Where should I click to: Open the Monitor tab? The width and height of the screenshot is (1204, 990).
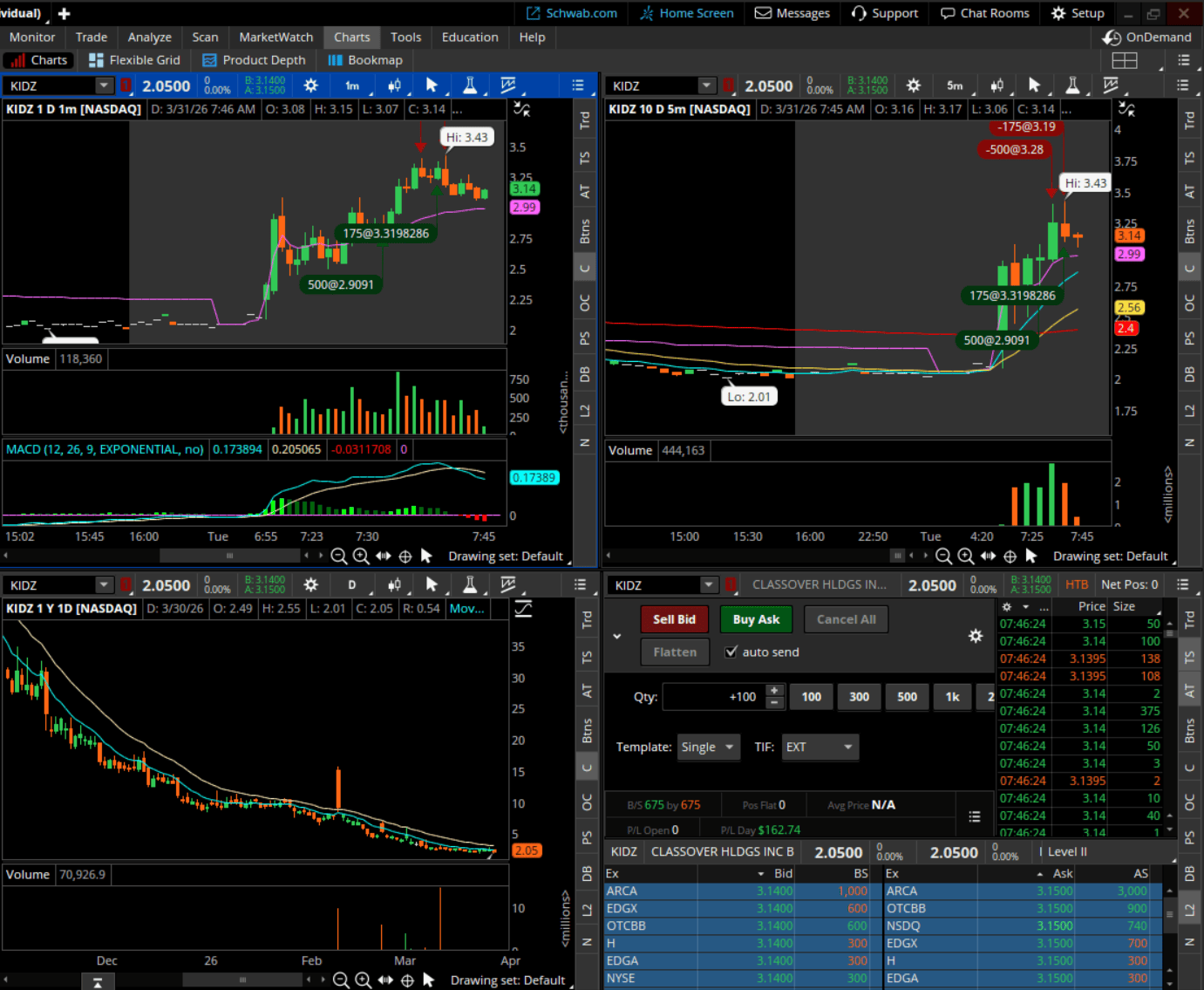point(32,38)
